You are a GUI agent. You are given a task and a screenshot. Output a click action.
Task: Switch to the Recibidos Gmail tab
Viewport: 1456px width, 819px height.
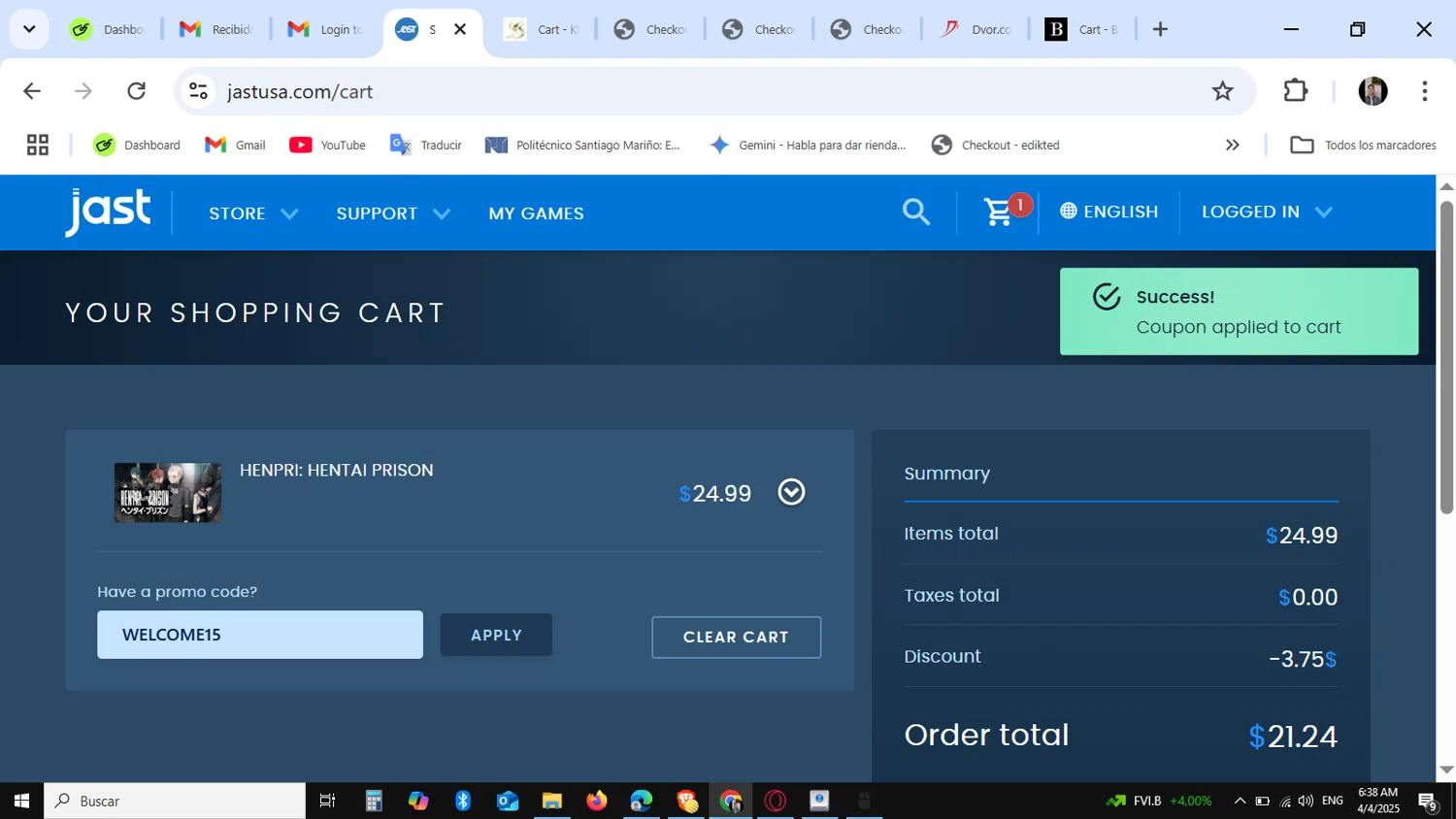point(216,29)
